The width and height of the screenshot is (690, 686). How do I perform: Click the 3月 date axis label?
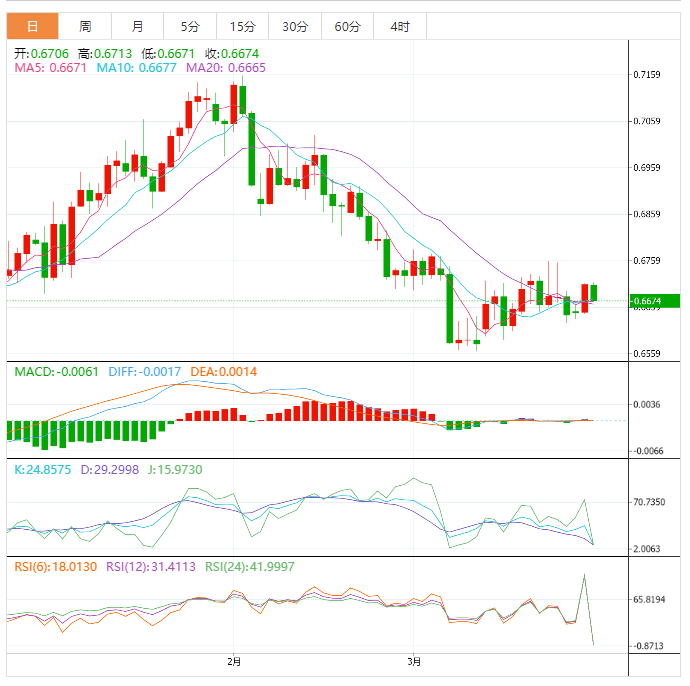tap(414, 662)
